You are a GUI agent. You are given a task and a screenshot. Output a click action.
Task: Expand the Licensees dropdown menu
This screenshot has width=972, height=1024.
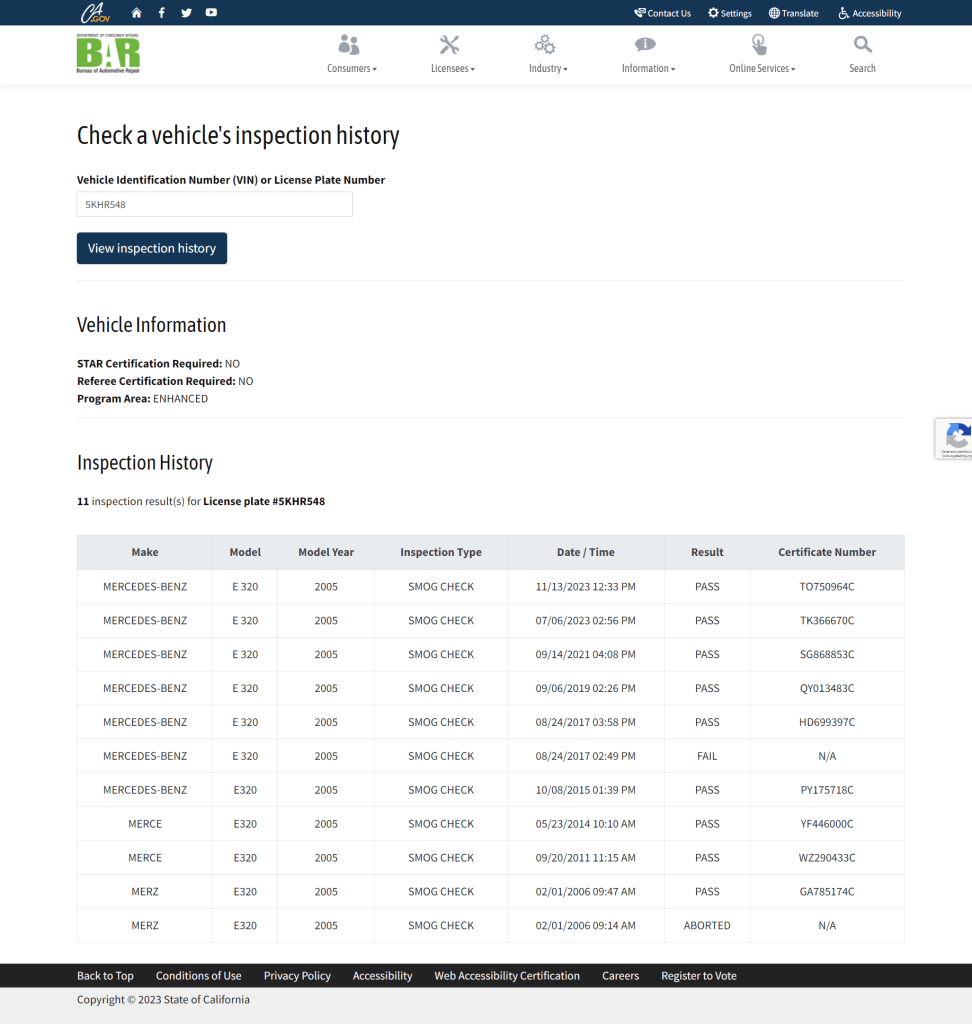click(452, 55)
